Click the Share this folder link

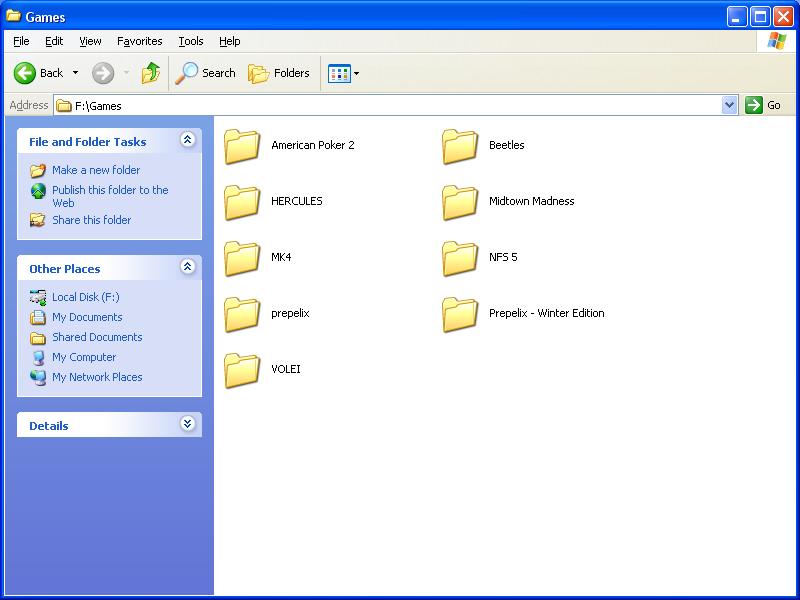click(92, 220)
